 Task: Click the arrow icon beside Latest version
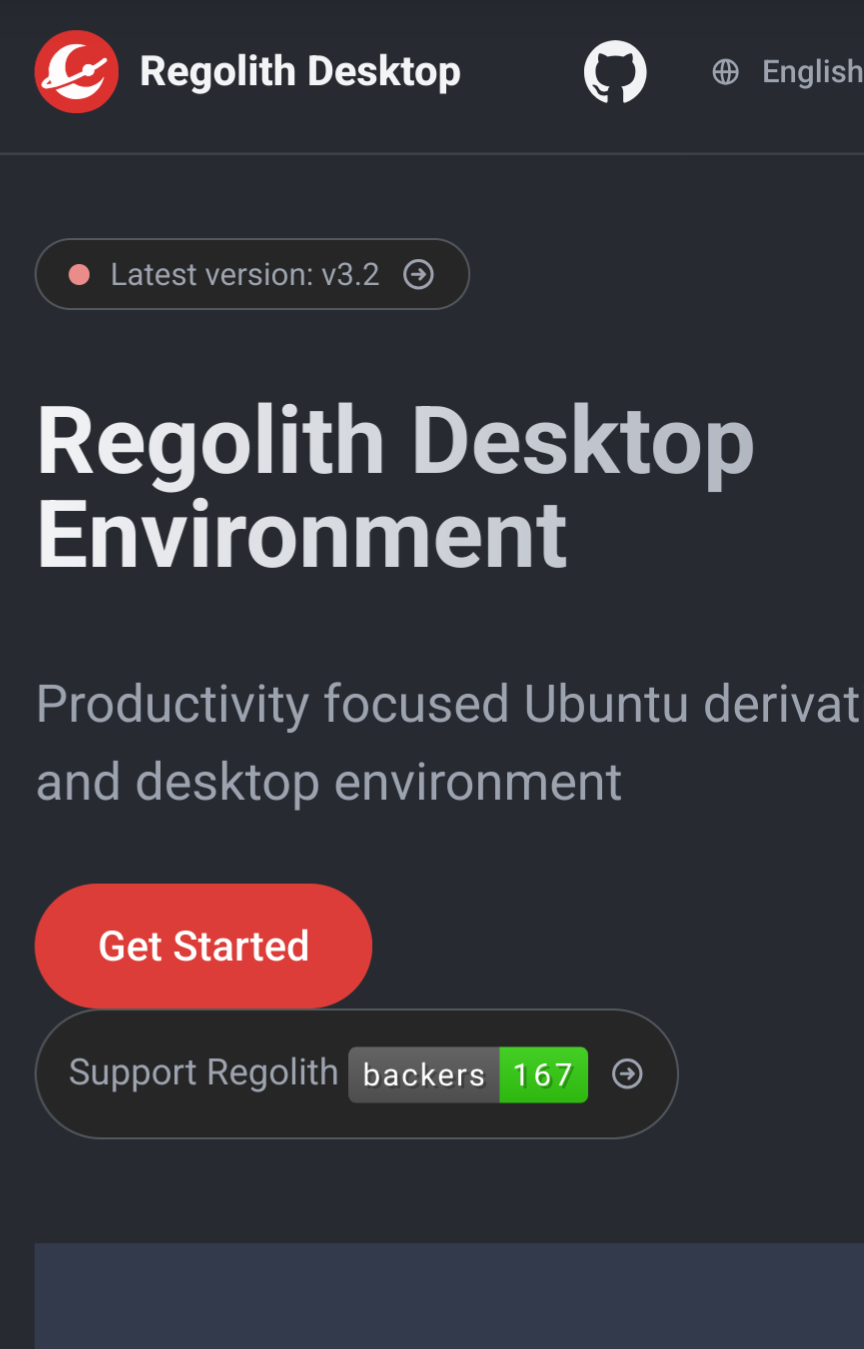[x=418, y=274]
